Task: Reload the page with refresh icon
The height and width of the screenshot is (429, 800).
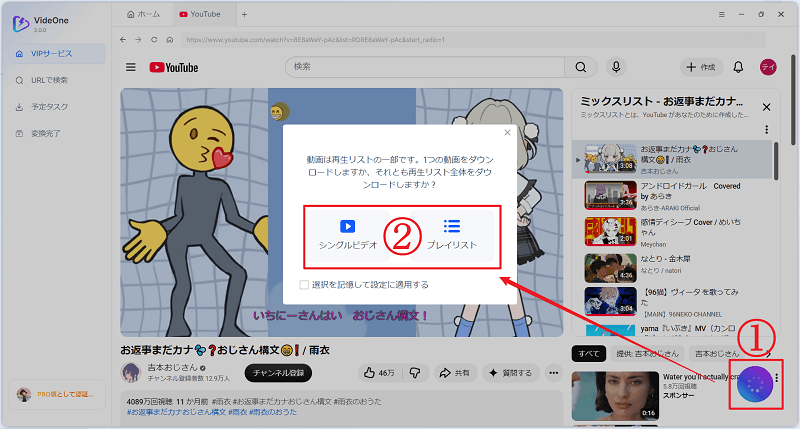Action: click(154, 39)
